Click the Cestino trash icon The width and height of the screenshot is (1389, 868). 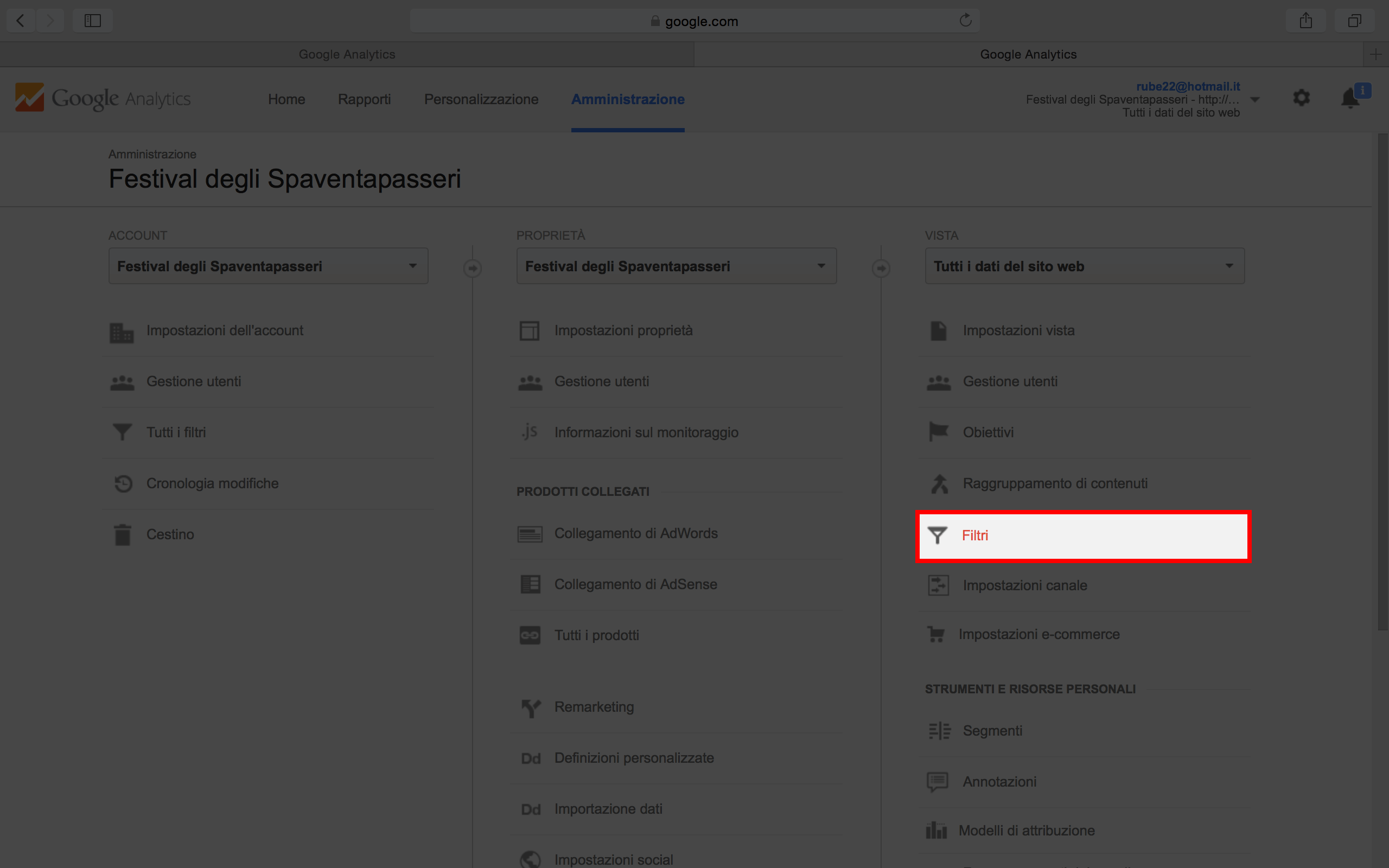tap(122, 534)
